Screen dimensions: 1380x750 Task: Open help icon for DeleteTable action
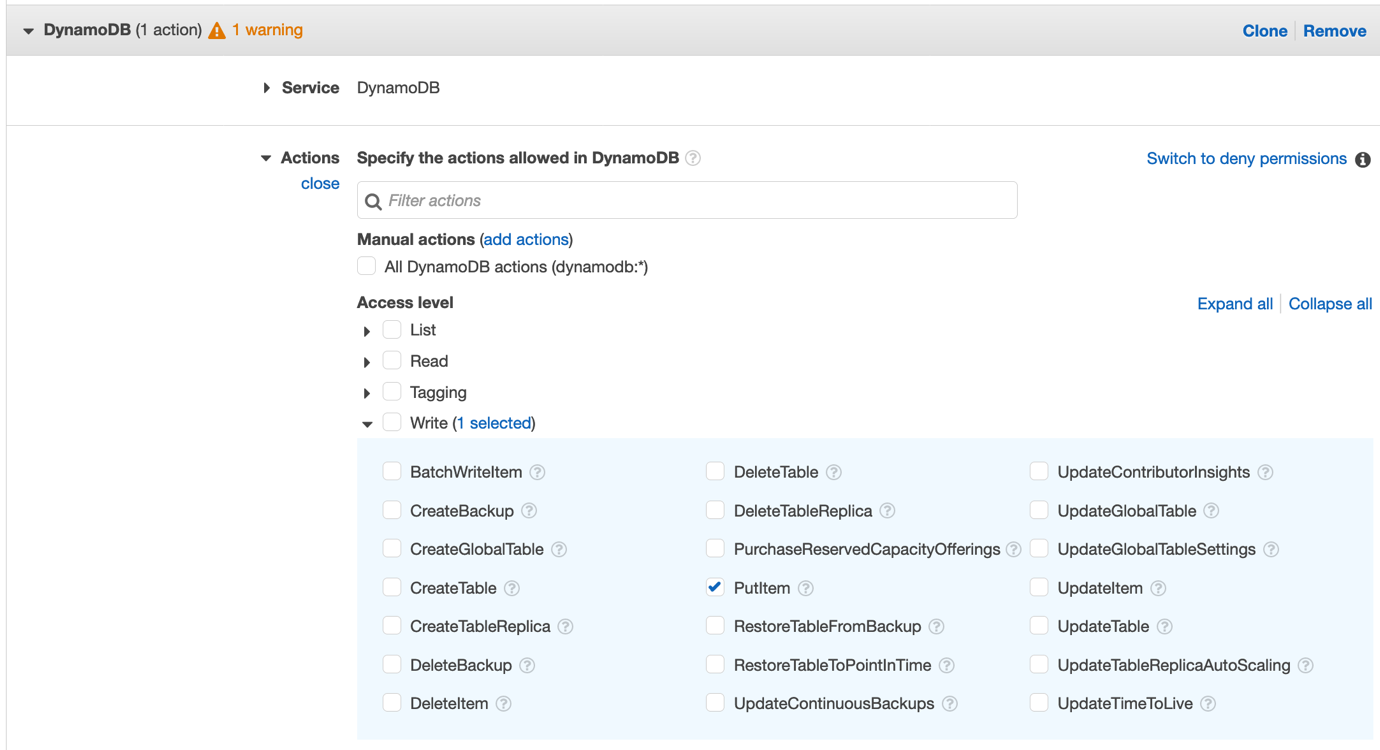pos(834,472)
